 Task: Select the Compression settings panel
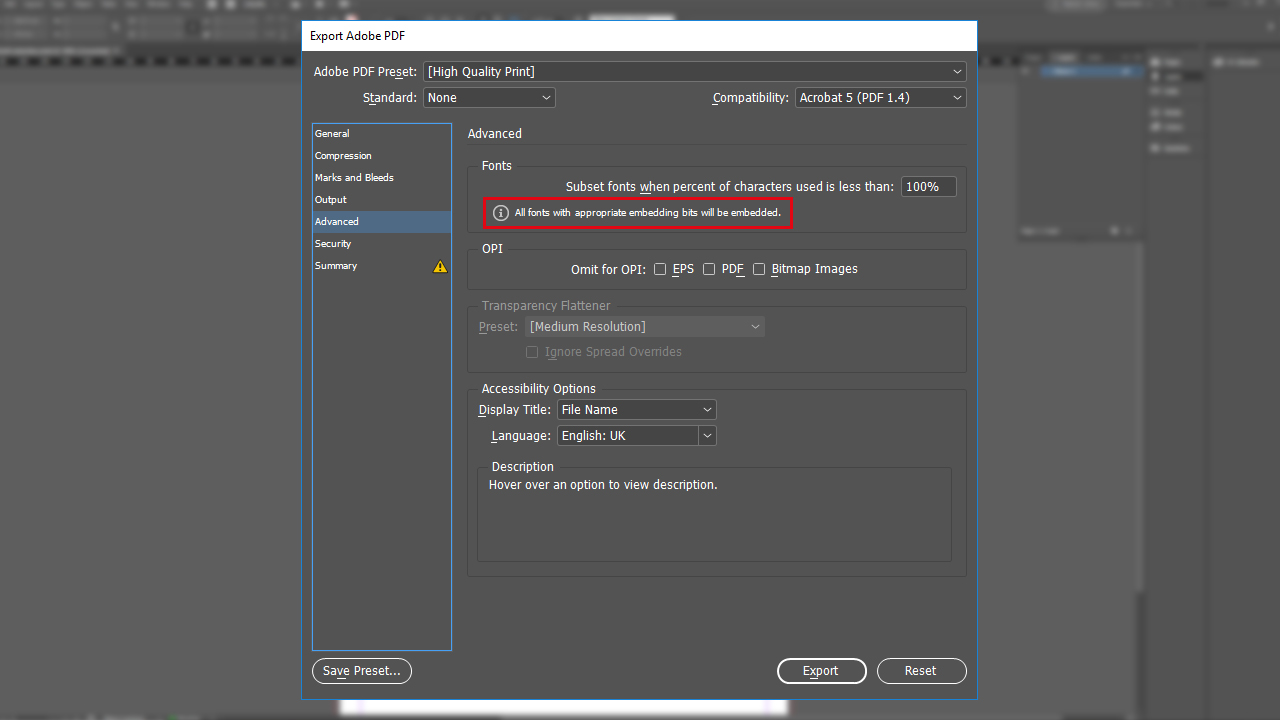[x=343, y=155]
